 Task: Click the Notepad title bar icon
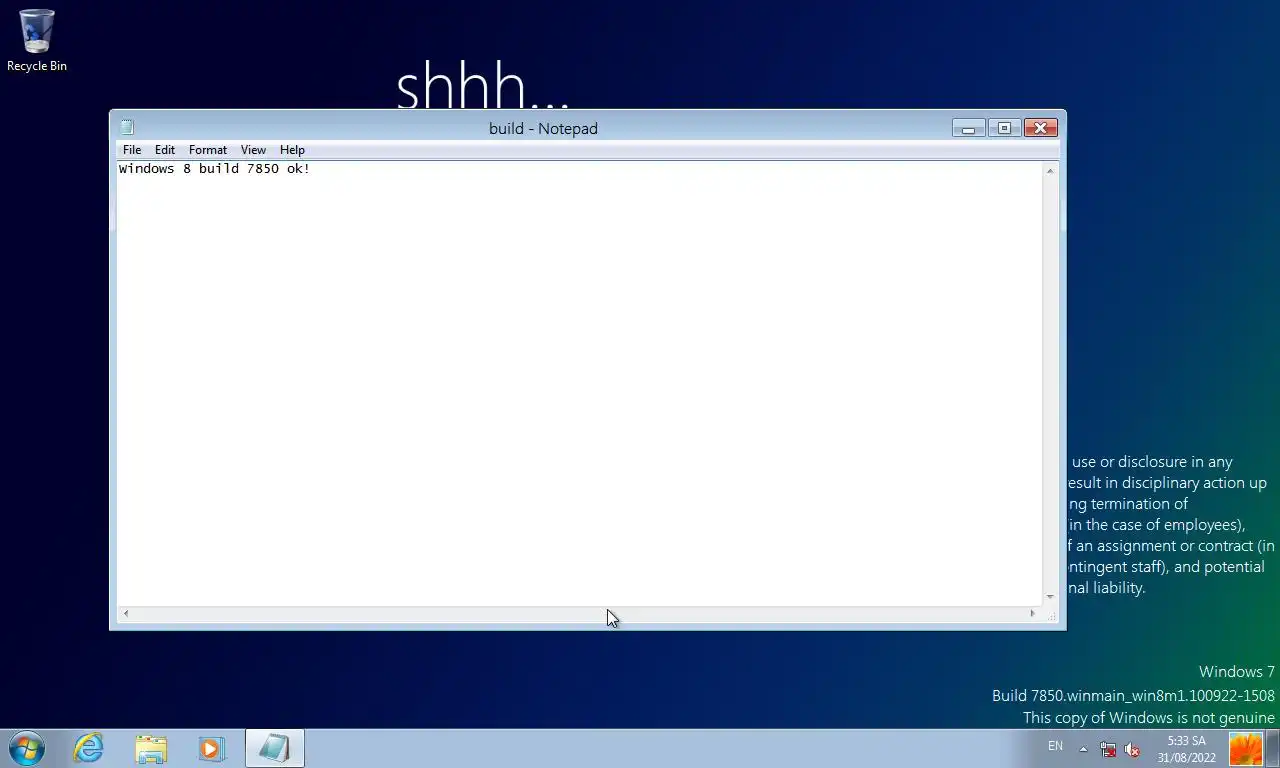pyautogui.click(x=127, y=128)
